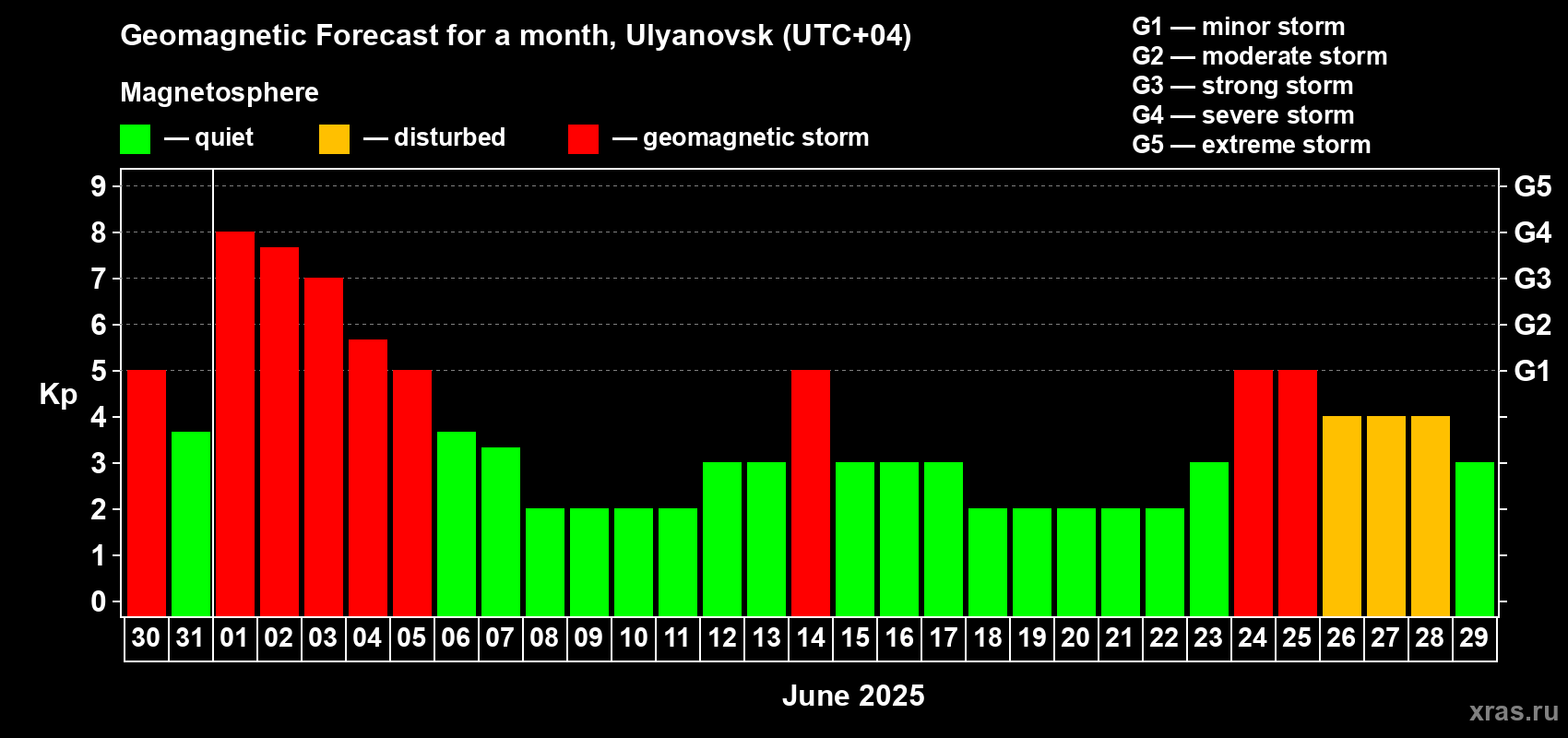1568x738 pixels.
Task: Click the orange disturbed bar for day 26
Action: pos(1342,517)
